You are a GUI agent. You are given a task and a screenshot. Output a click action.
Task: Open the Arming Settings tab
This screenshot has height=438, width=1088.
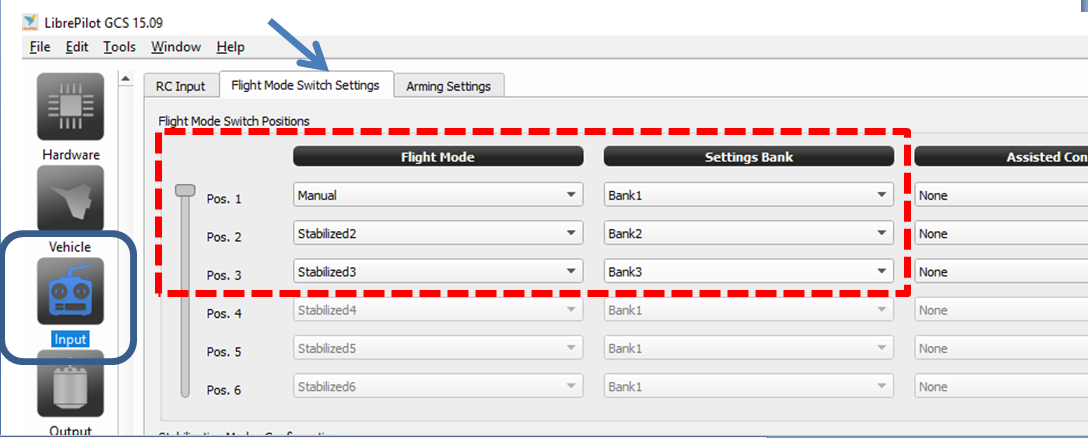click(448, 86)
